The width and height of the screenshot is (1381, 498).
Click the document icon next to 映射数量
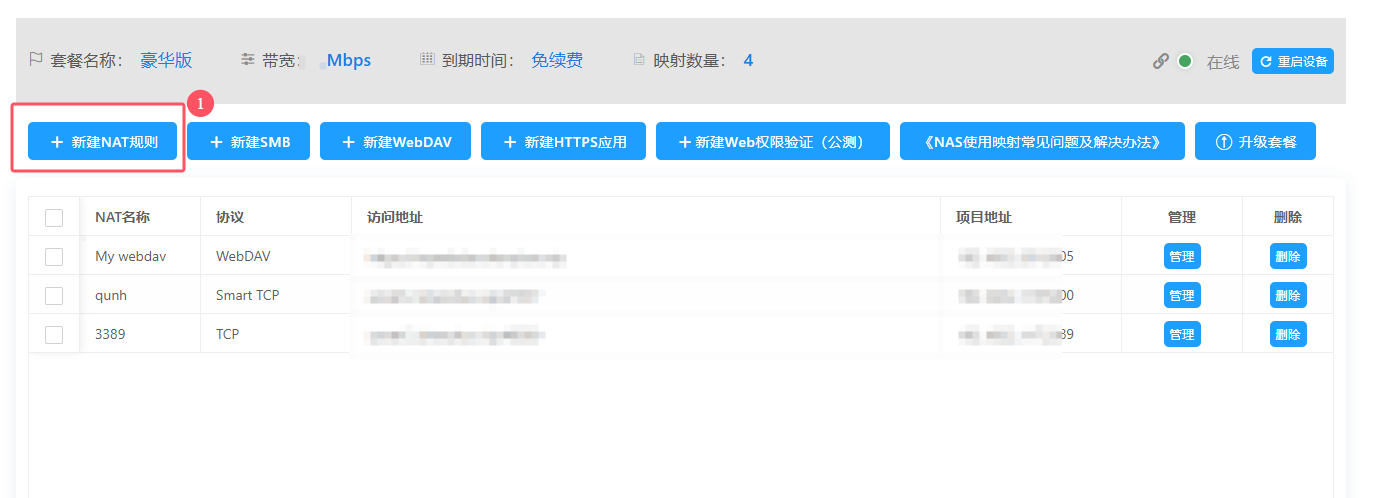tap(639, 60)
